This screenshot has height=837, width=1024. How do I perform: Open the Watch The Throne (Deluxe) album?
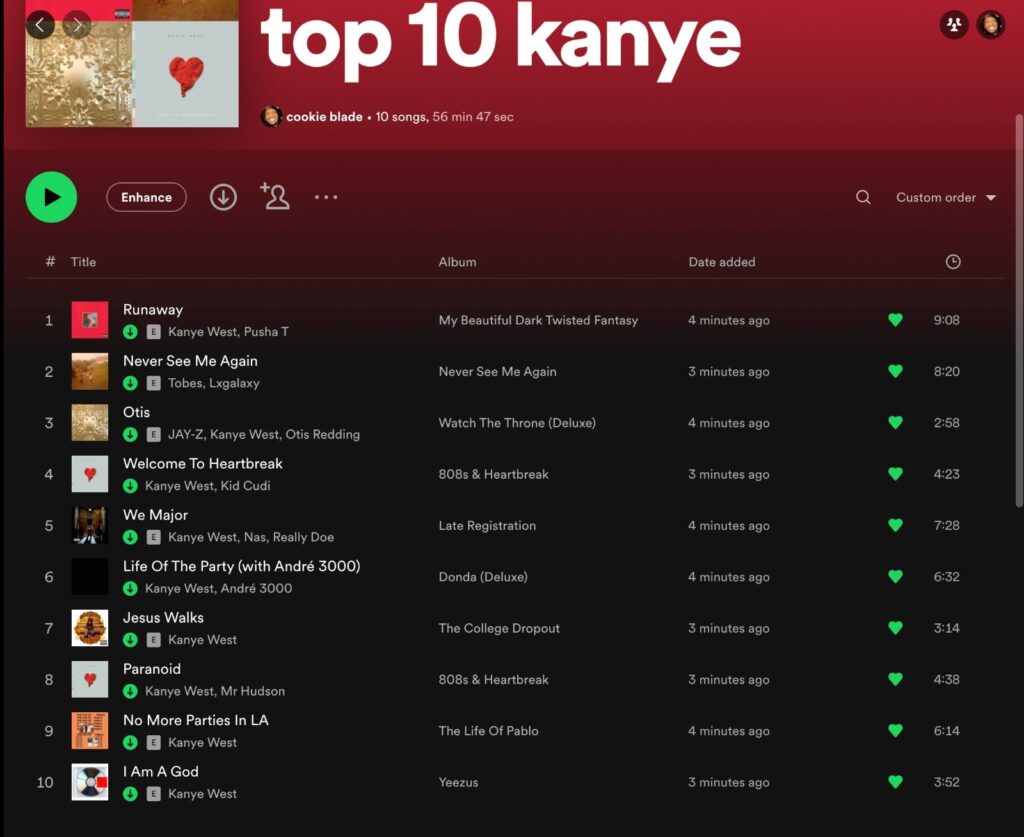pyautogui.click(x=517, y=423)
